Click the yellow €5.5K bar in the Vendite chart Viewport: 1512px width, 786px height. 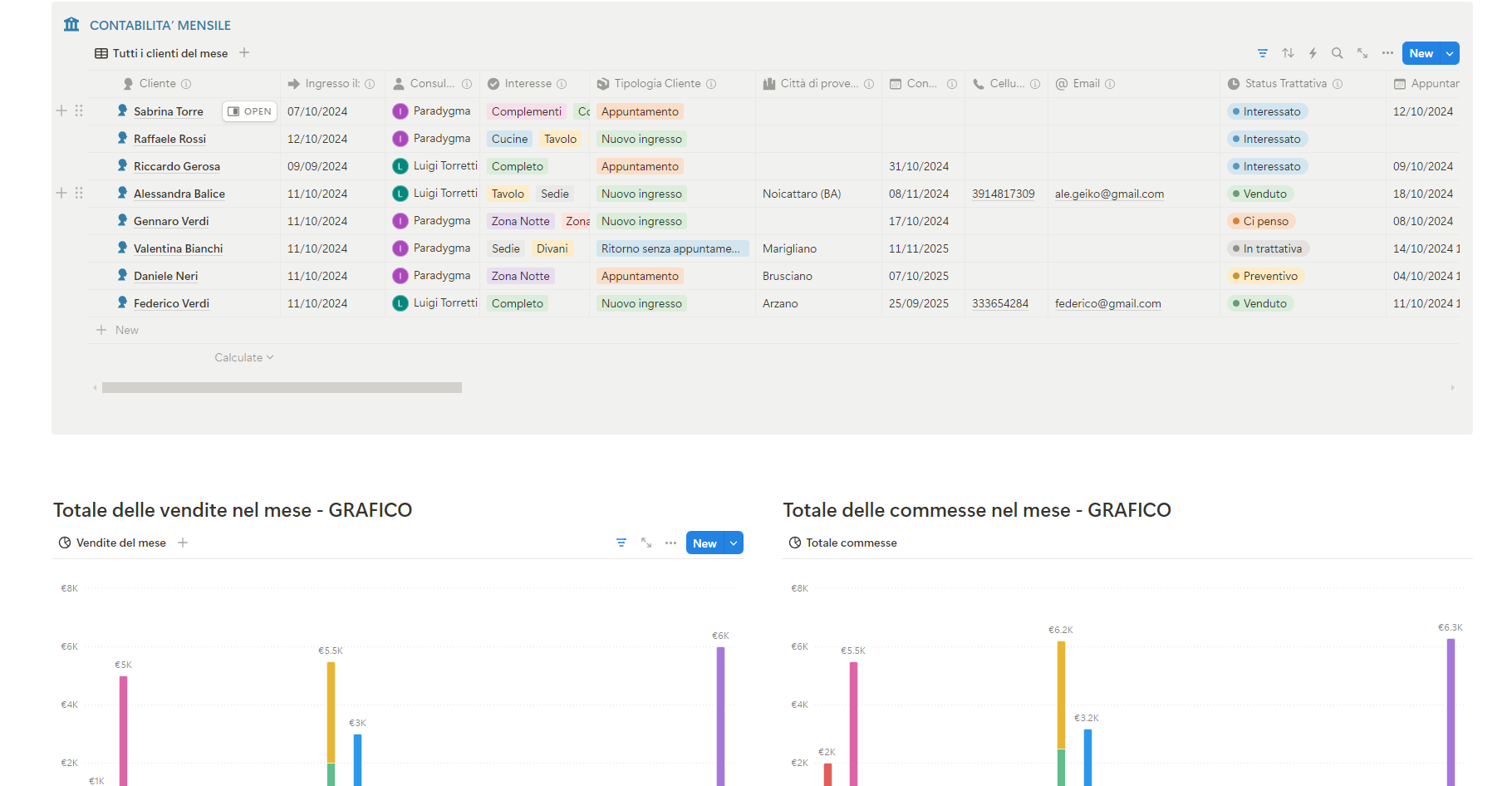pyautogui.click(x=331, y=712)
